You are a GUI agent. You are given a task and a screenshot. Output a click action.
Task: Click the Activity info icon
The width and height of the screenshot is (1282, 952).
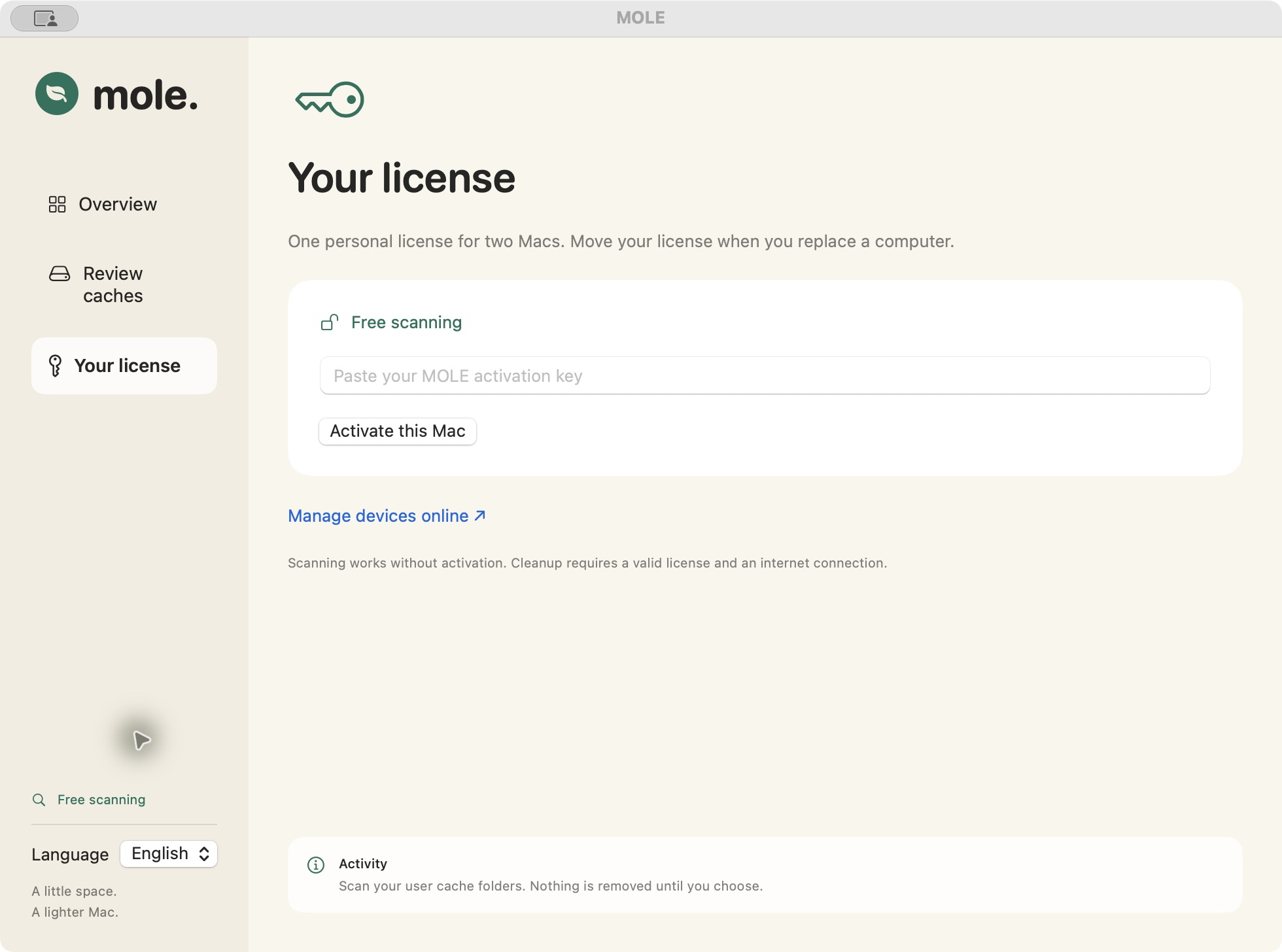click(316, 865)
